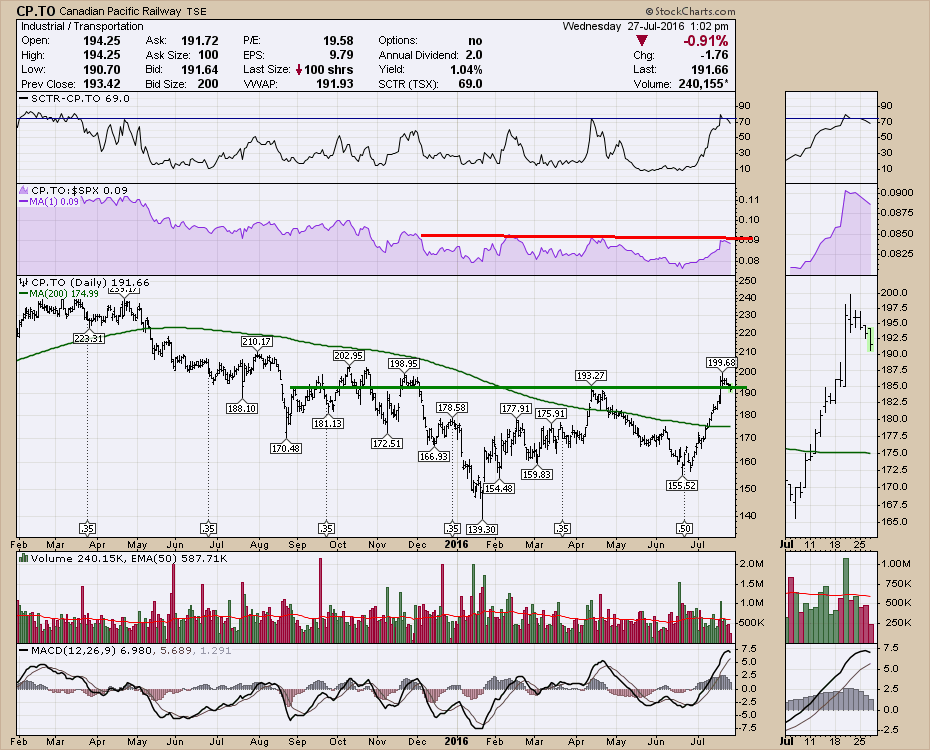Click the 0.0900 axis label in zoom panel
The width and height of the screenshot is (930, 750).
(x=896, y=193)
